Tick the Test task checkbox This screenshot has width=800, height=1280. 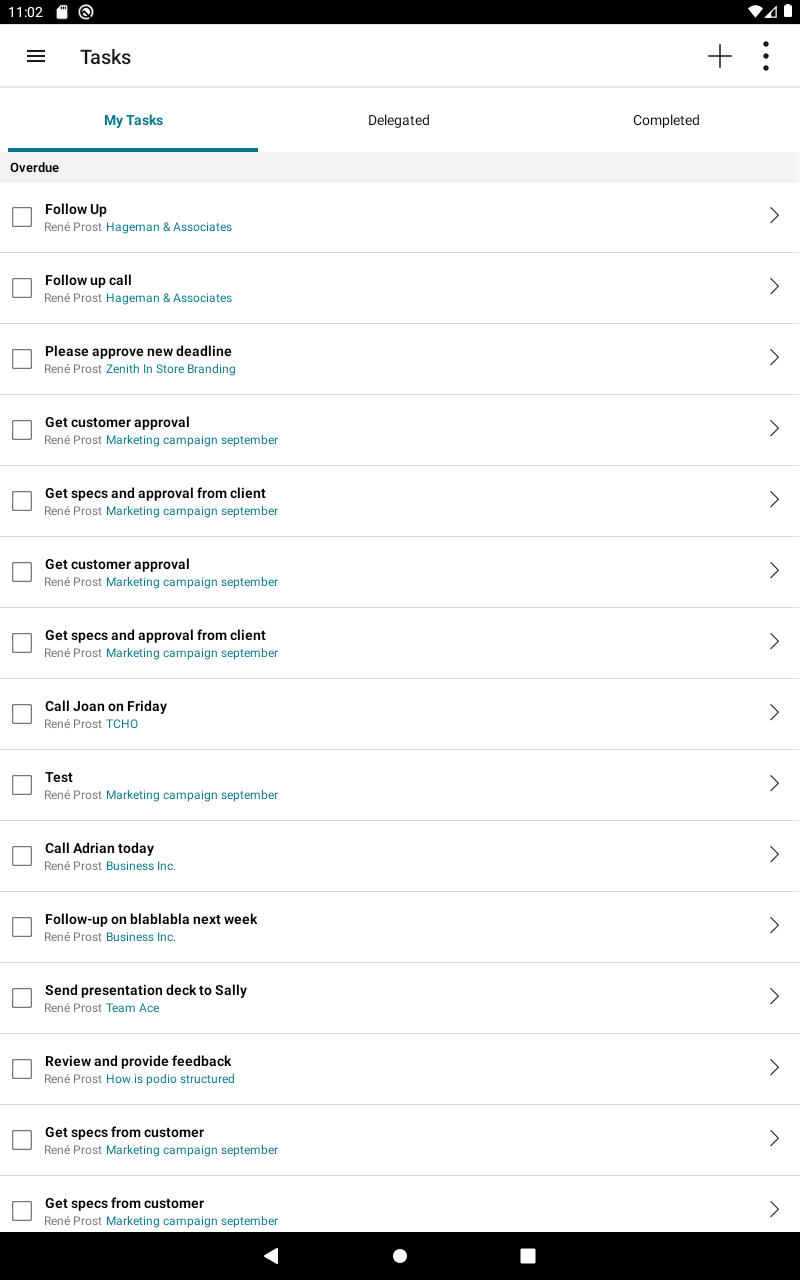pos(22,785)
